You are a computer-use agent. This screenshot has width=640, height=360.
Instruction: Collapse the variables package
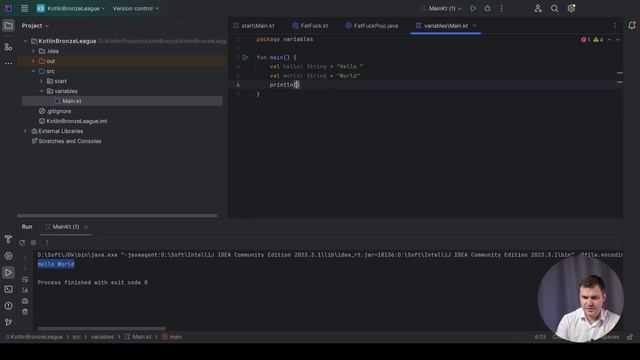[x=41, y=91]
